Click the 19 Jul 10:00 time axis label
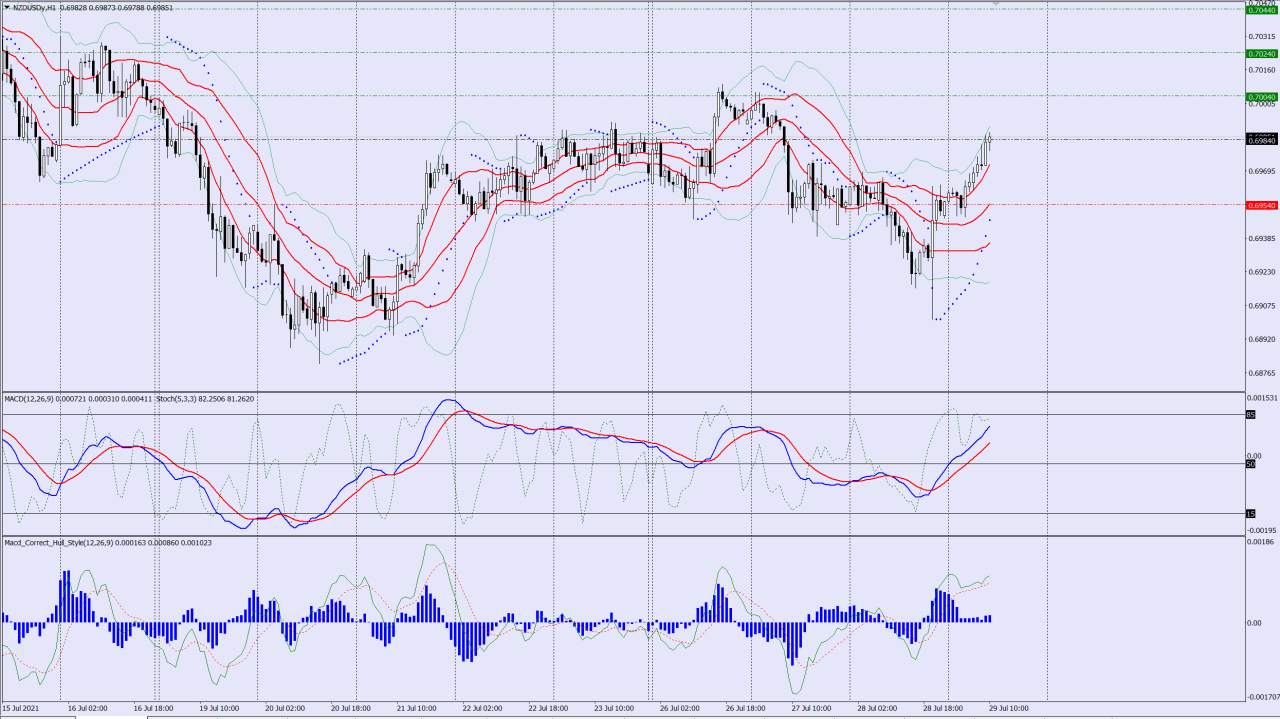Viewport: 1280px width, 719px height. 219,708
